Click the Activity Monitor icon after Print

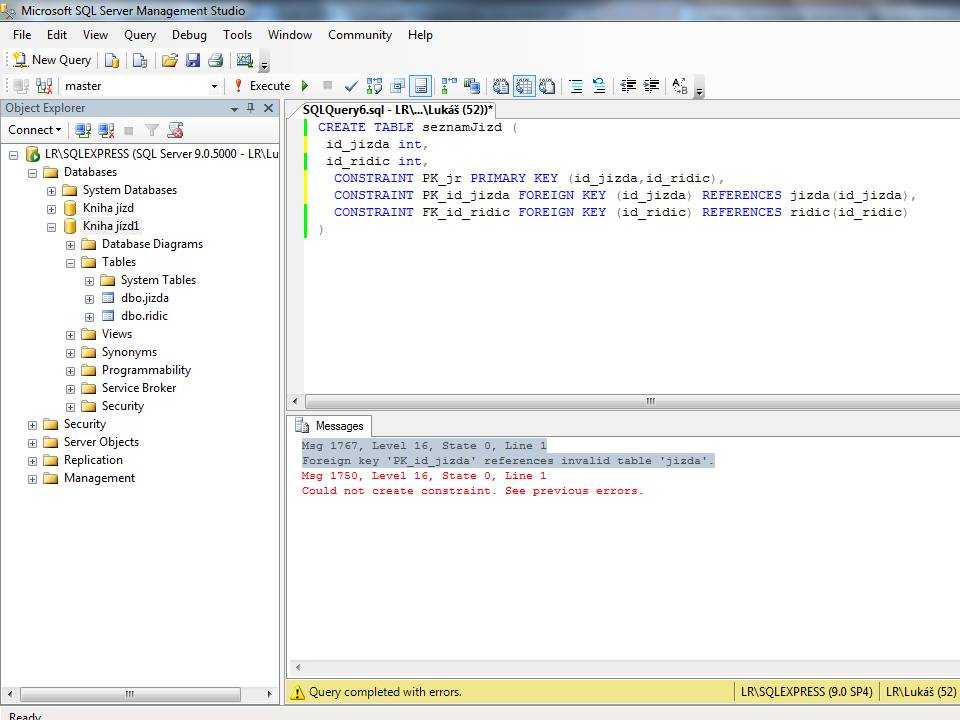[x=245, y=60]
